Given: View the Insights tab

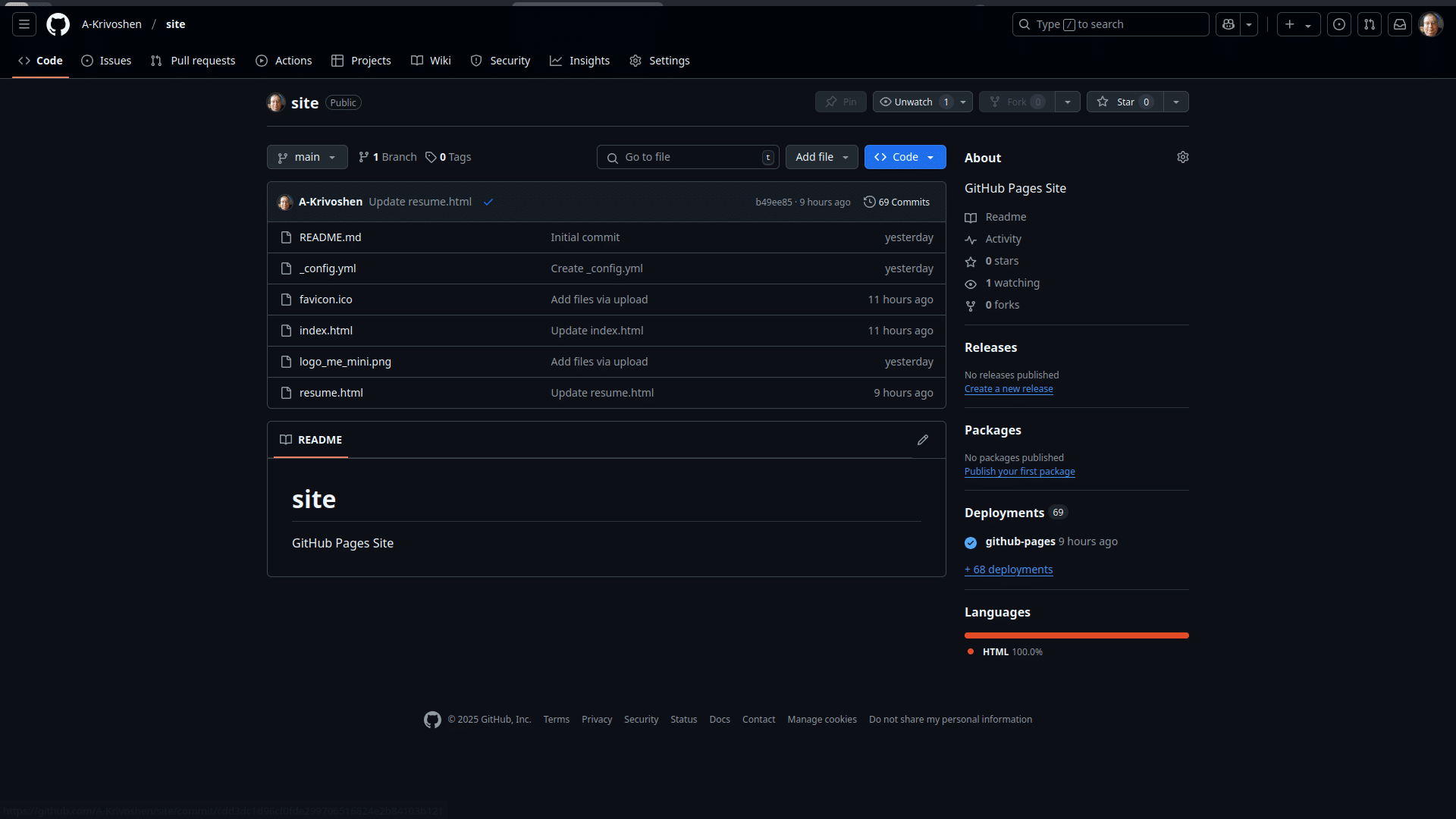Looking at the screenshot, I should [x=580, y=61].
